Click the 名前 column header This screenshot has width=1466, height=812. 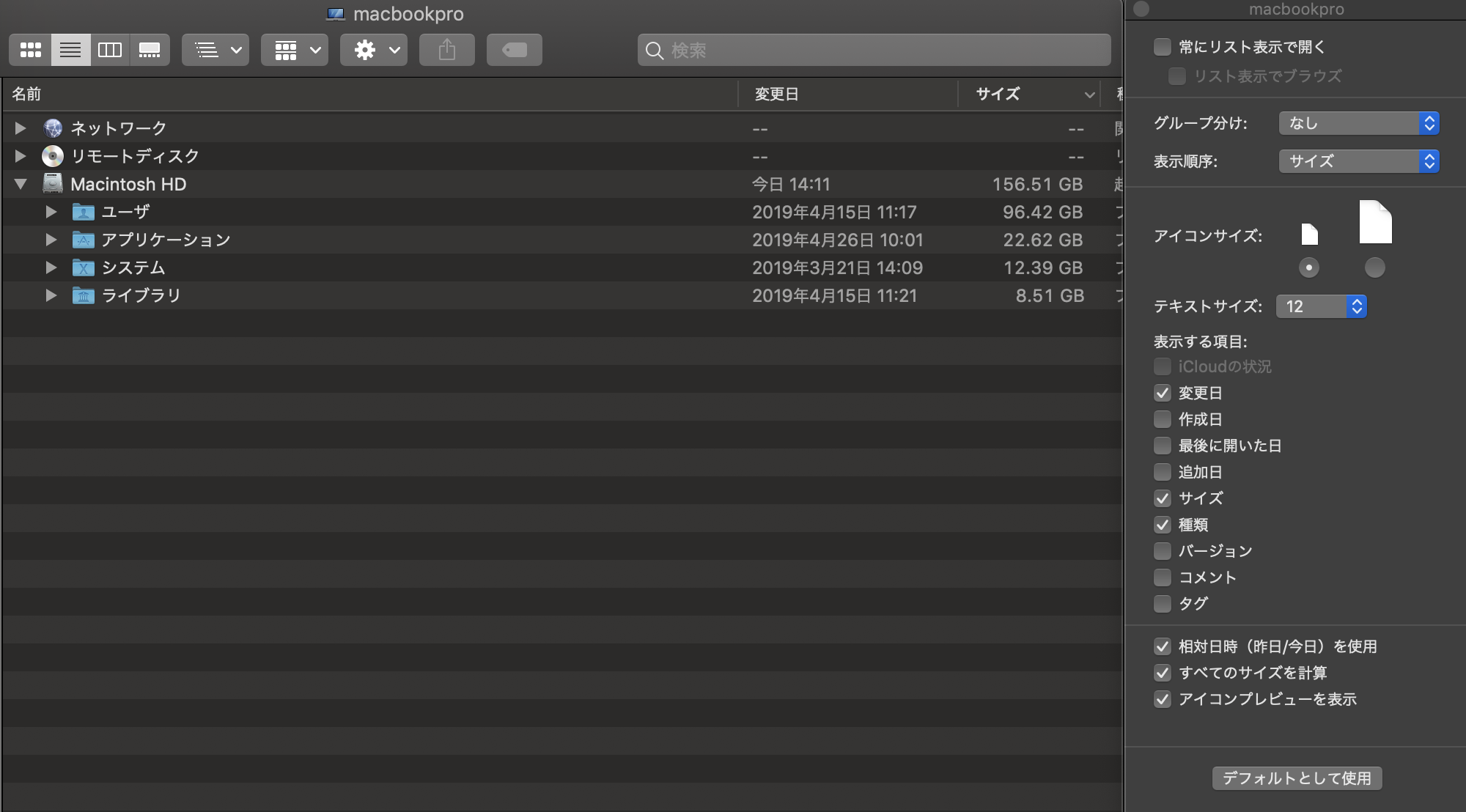pyautogui.click(x=26, y=94)
